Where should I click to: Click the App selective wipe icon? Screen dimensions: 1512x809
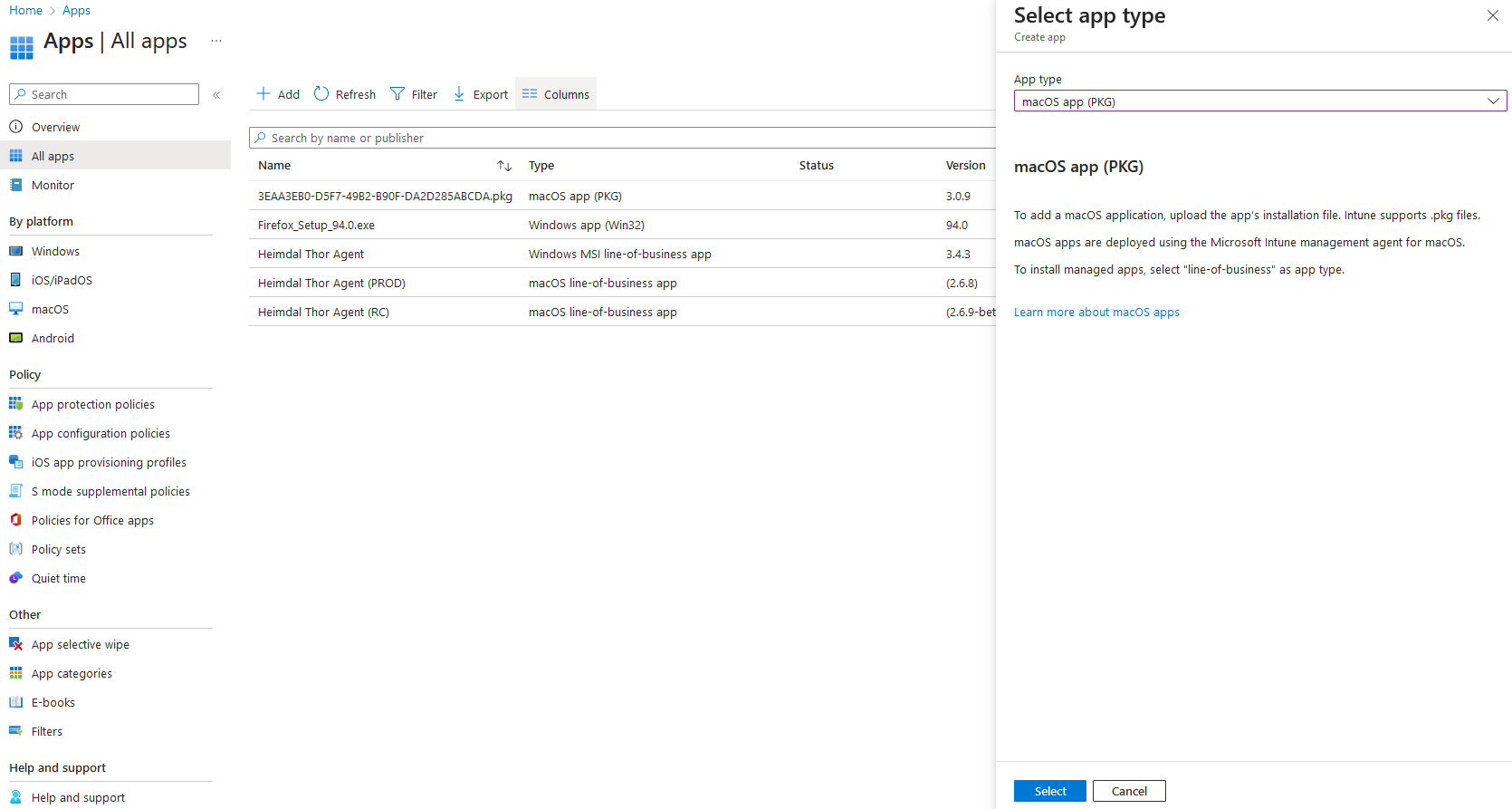point(16,644)
